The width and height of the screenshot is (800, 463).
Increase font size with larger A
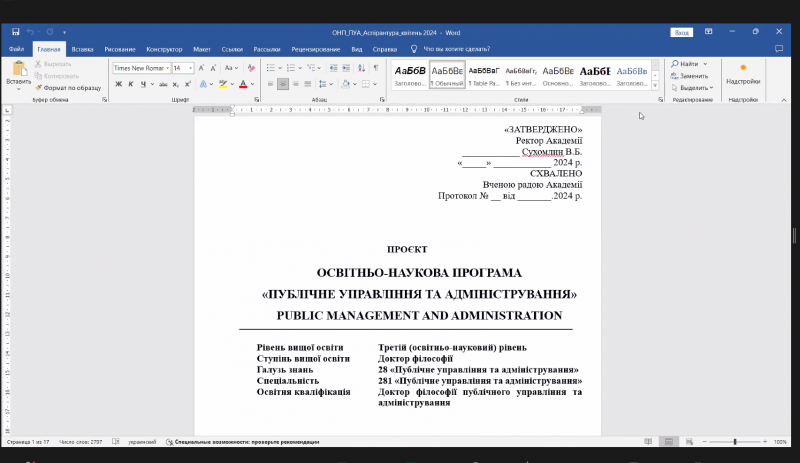coord(202,68)
